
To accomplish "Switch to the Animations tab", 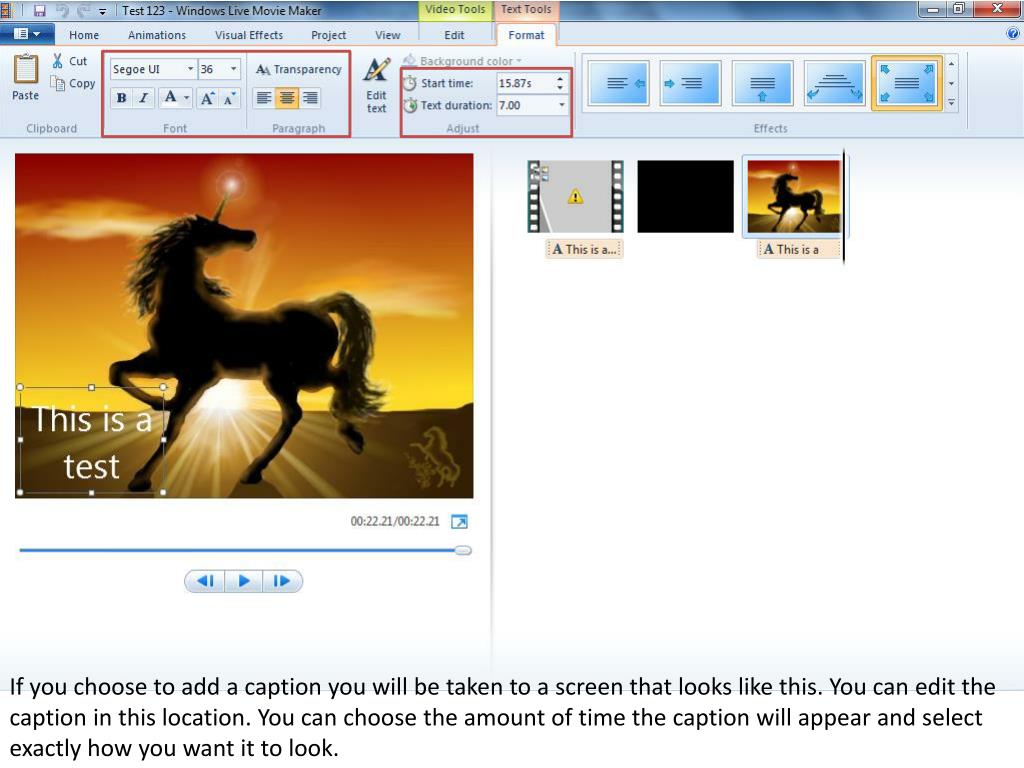I will click(x=157, y=35).
